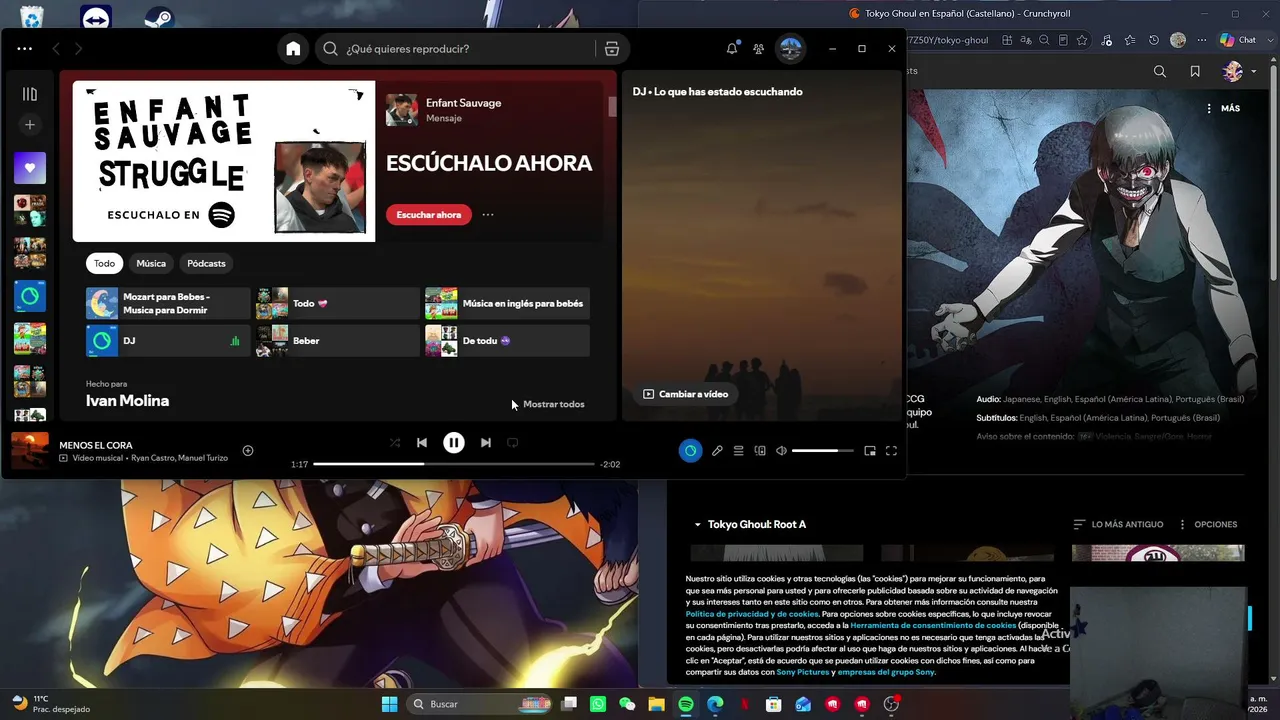Open connect to a device
Image resolution: width=1280 pixels, height=720 pixels.
[x=760, y=451]
